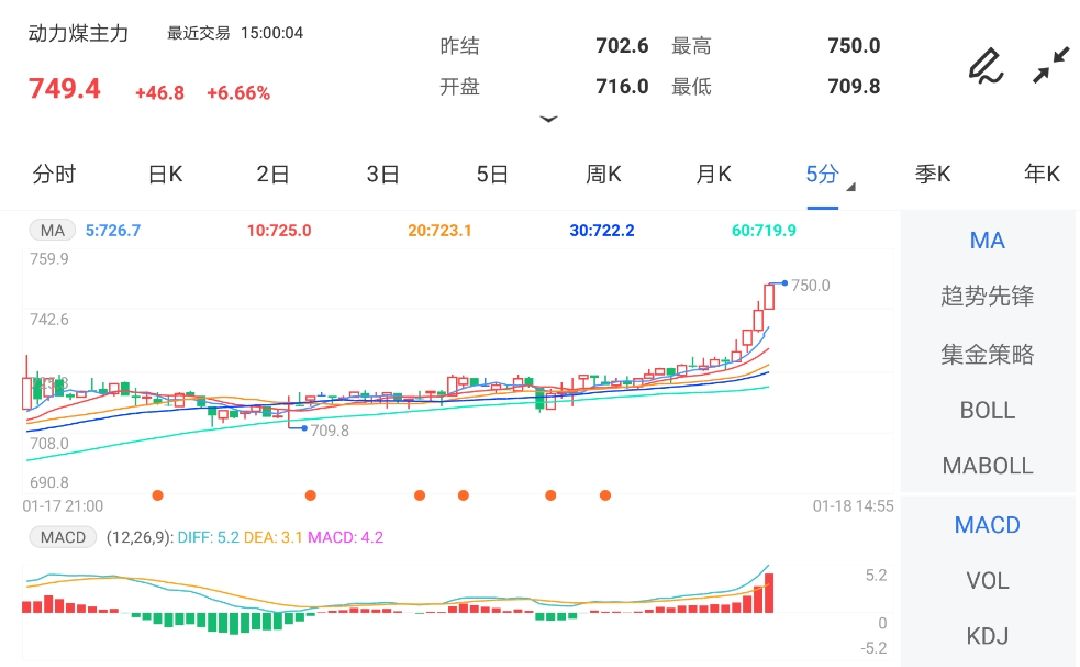Click the MACD: 4.2 reading
The image size is (1080, 667).
point(345,537)
